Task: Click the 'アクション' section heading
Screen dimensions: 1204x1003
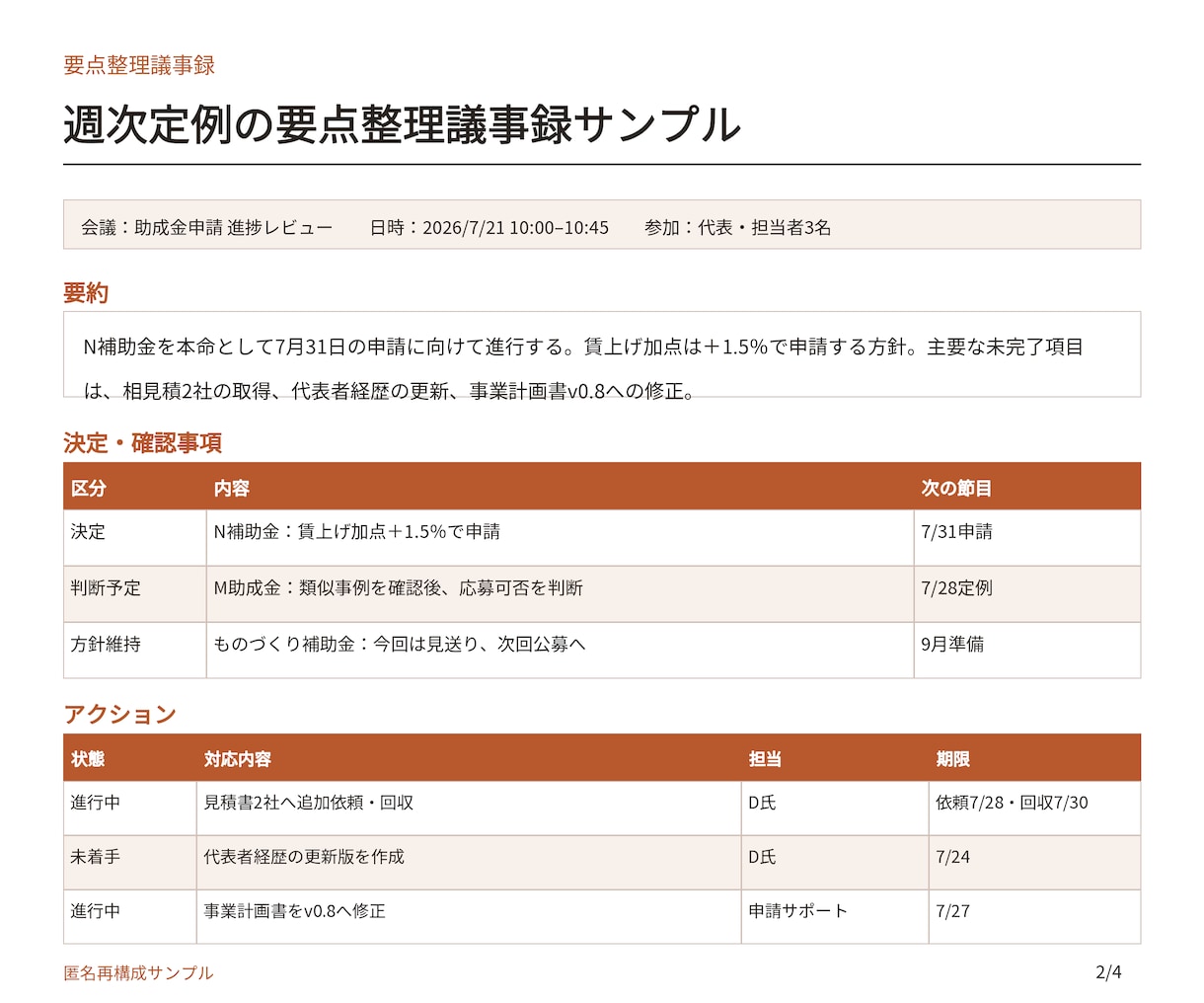Action: click(119, 714)
